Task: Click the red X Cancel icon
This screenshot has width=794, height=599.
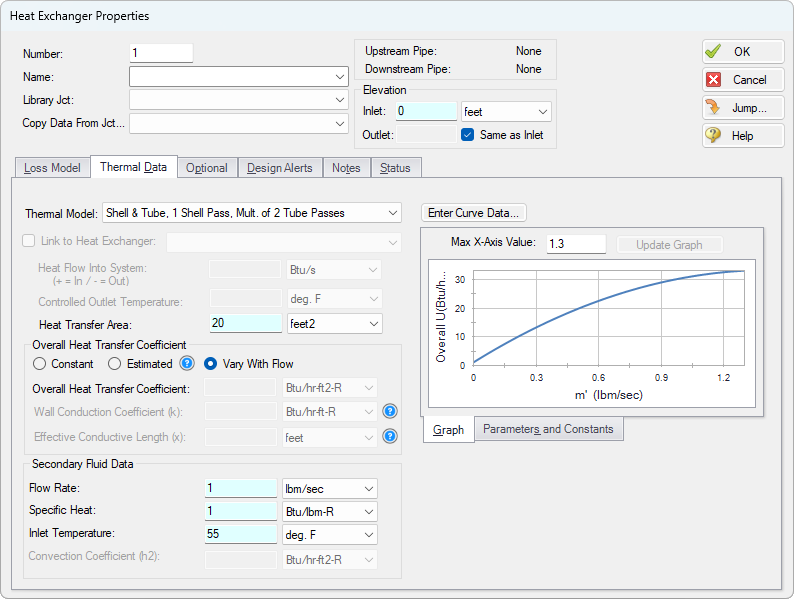Action: point(713,79)
